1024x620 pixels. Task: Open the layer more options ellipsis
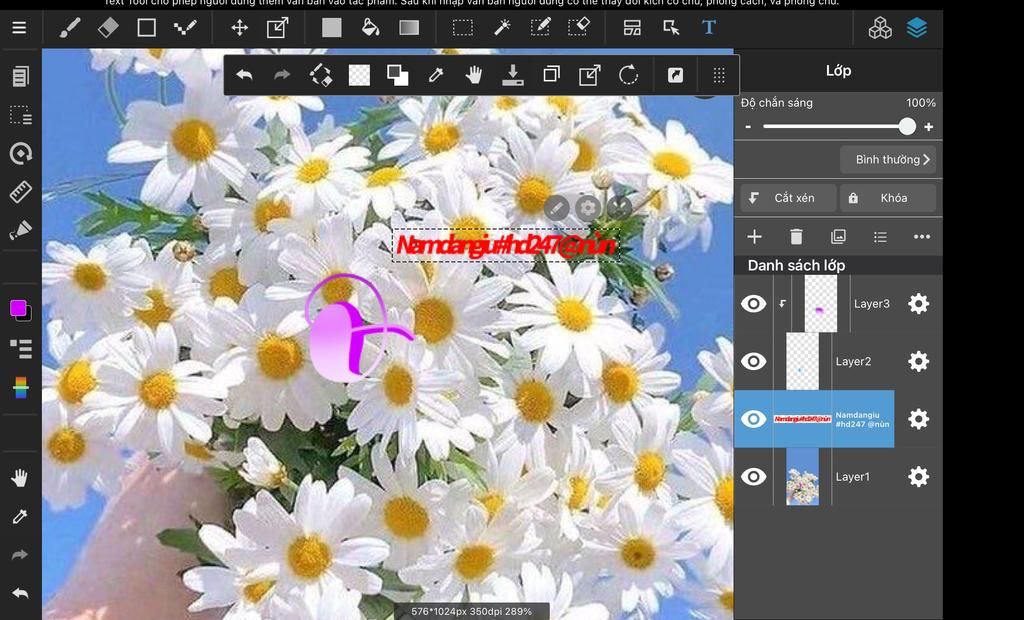coord(922,237)
